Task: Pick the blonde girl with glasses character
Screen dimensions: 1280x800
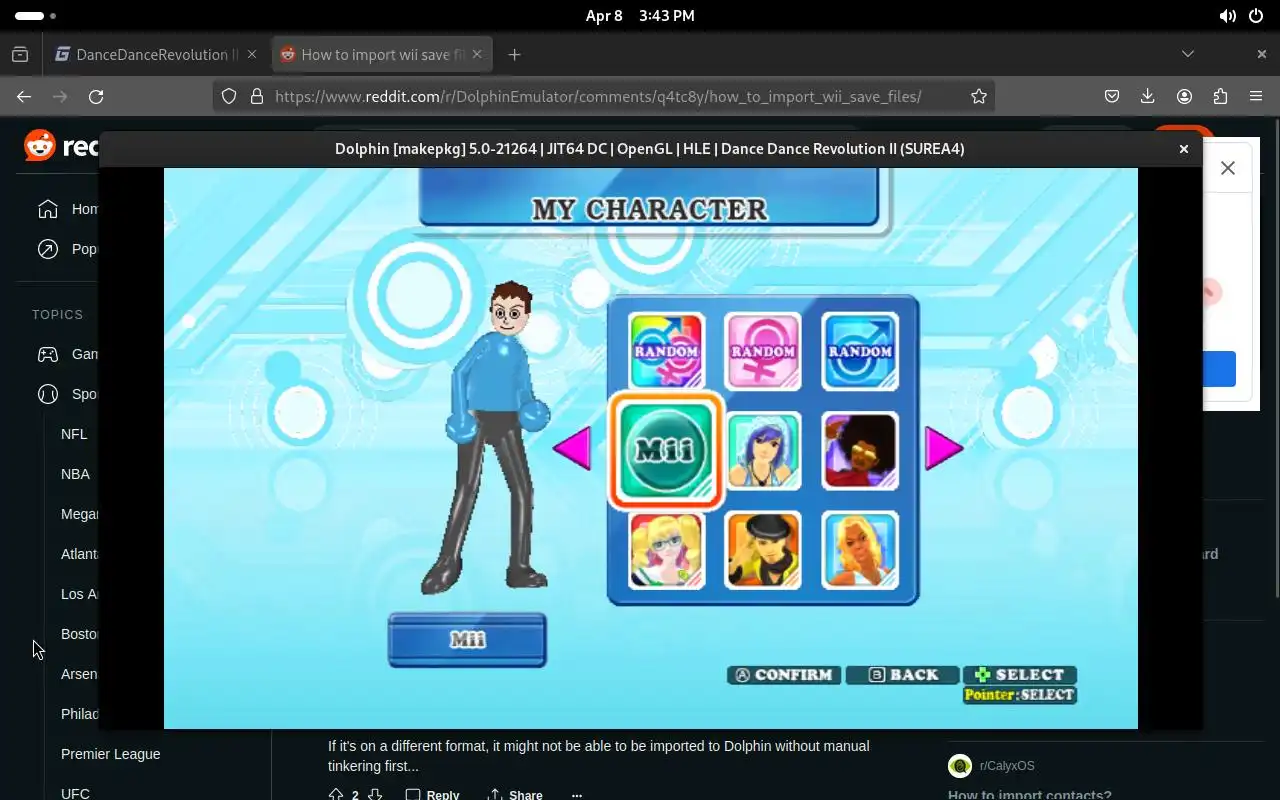Action: pyautogui.click(x=667, y=550)
